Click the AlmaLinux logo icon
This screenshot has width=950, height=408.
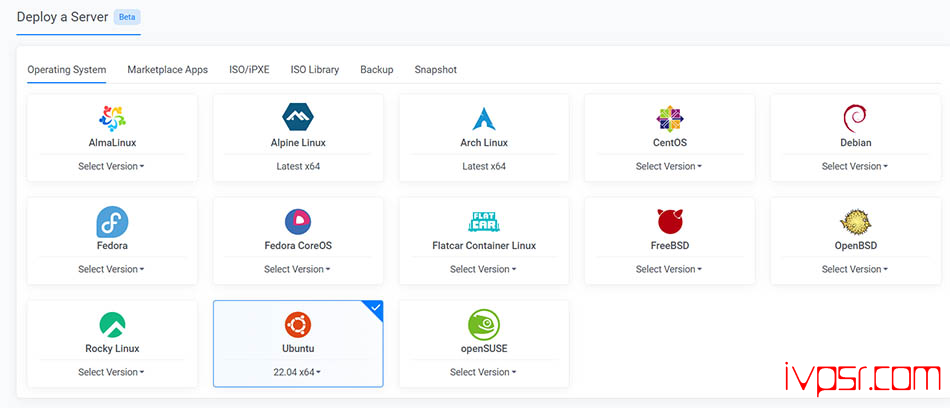[112, 118]
